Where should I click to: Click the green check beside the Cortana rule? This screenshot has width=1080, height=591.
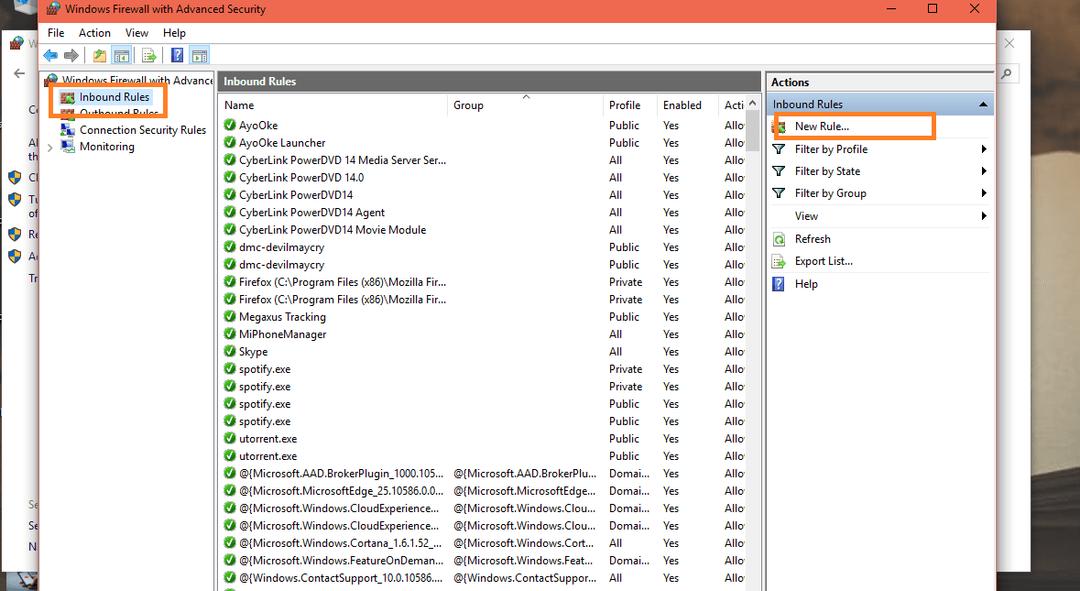click(230, 543)
